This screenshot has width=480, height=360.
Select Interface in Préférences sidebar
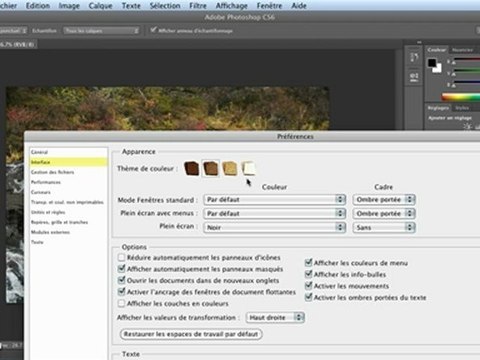69,162
